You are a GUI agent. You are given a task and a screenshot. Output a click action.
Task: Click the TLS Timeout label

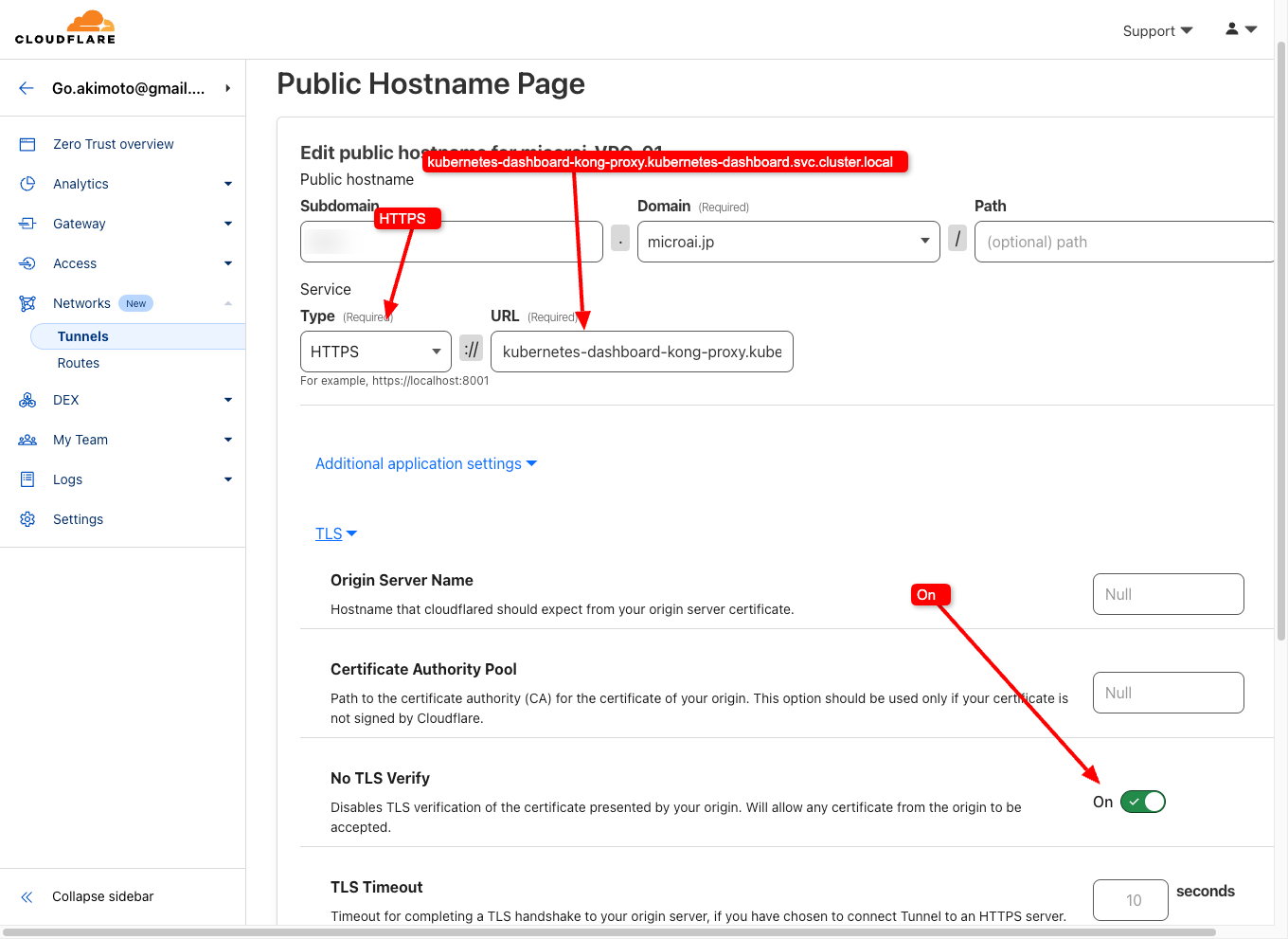(377, 887)
